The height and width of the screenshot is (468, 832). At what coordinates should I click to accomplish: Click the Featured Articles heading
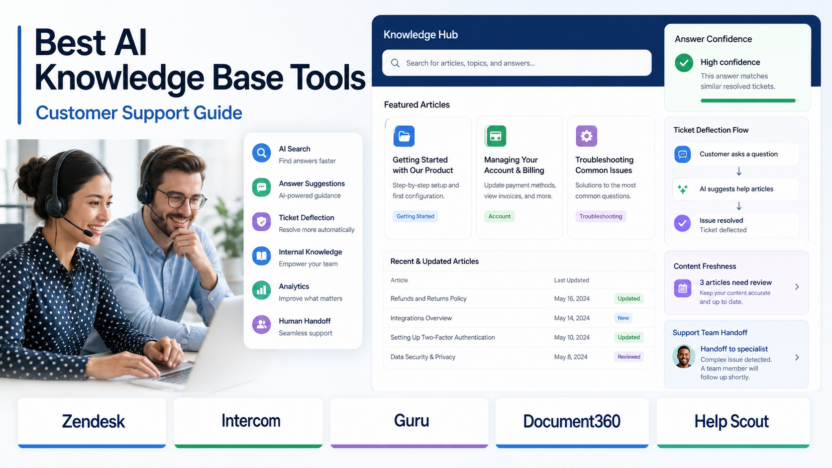(x=417, y=105)
